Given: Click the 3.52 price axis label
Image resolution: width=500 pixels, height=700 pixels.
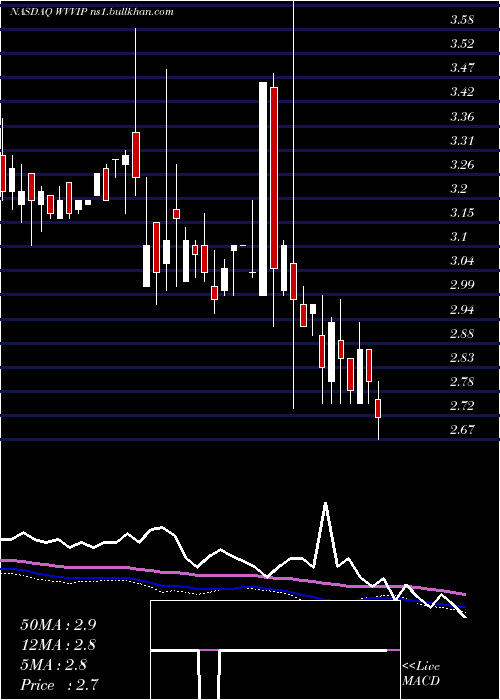Looking at the screenshot, I should coord(461,44).
